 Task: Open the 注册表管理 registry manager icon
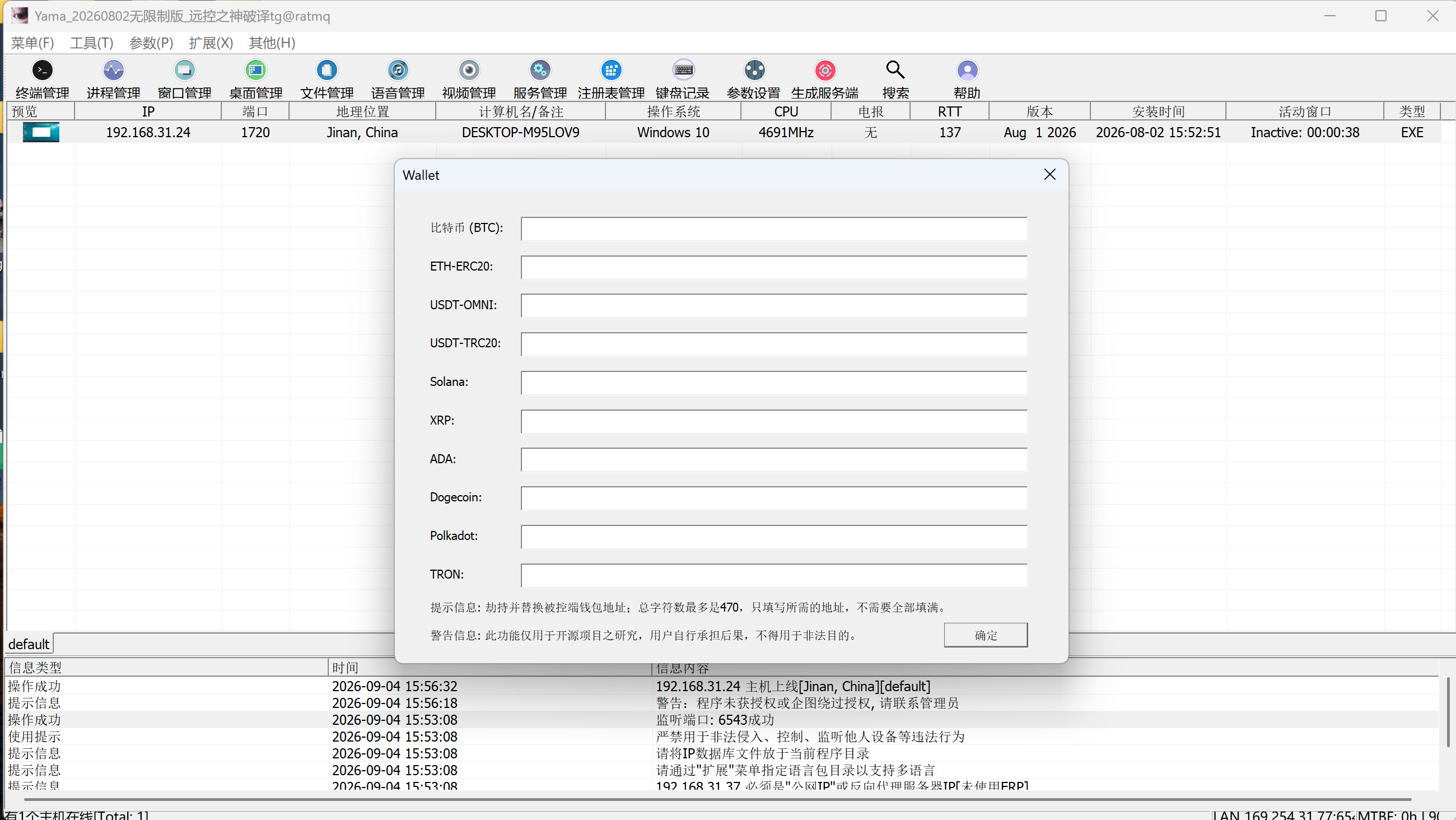(611, 71)
